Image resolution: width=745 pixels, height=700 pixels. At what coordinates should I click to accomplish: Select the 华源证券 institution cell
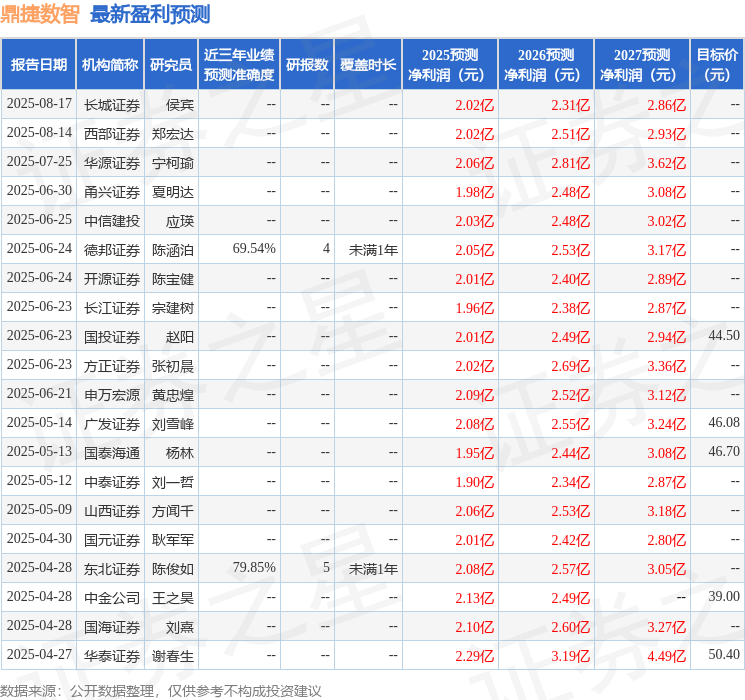click(112, 163)
